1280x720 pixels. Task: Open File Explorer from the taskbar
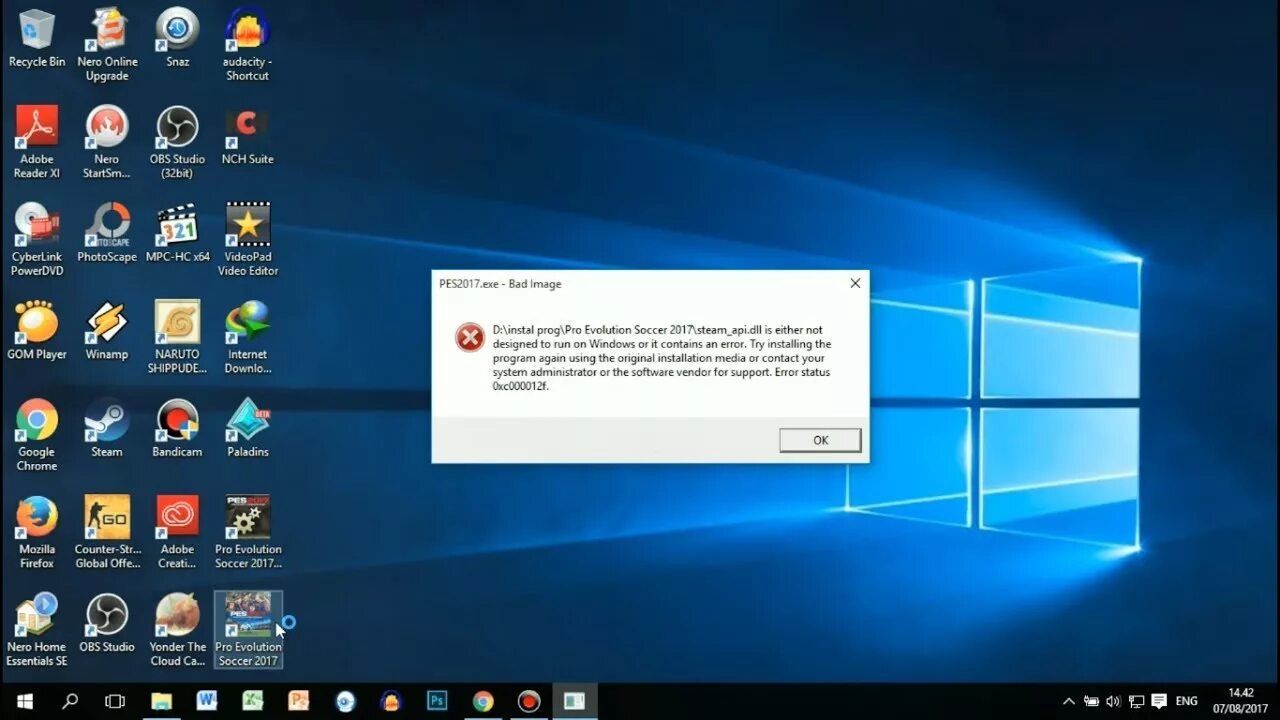[161, 701]
